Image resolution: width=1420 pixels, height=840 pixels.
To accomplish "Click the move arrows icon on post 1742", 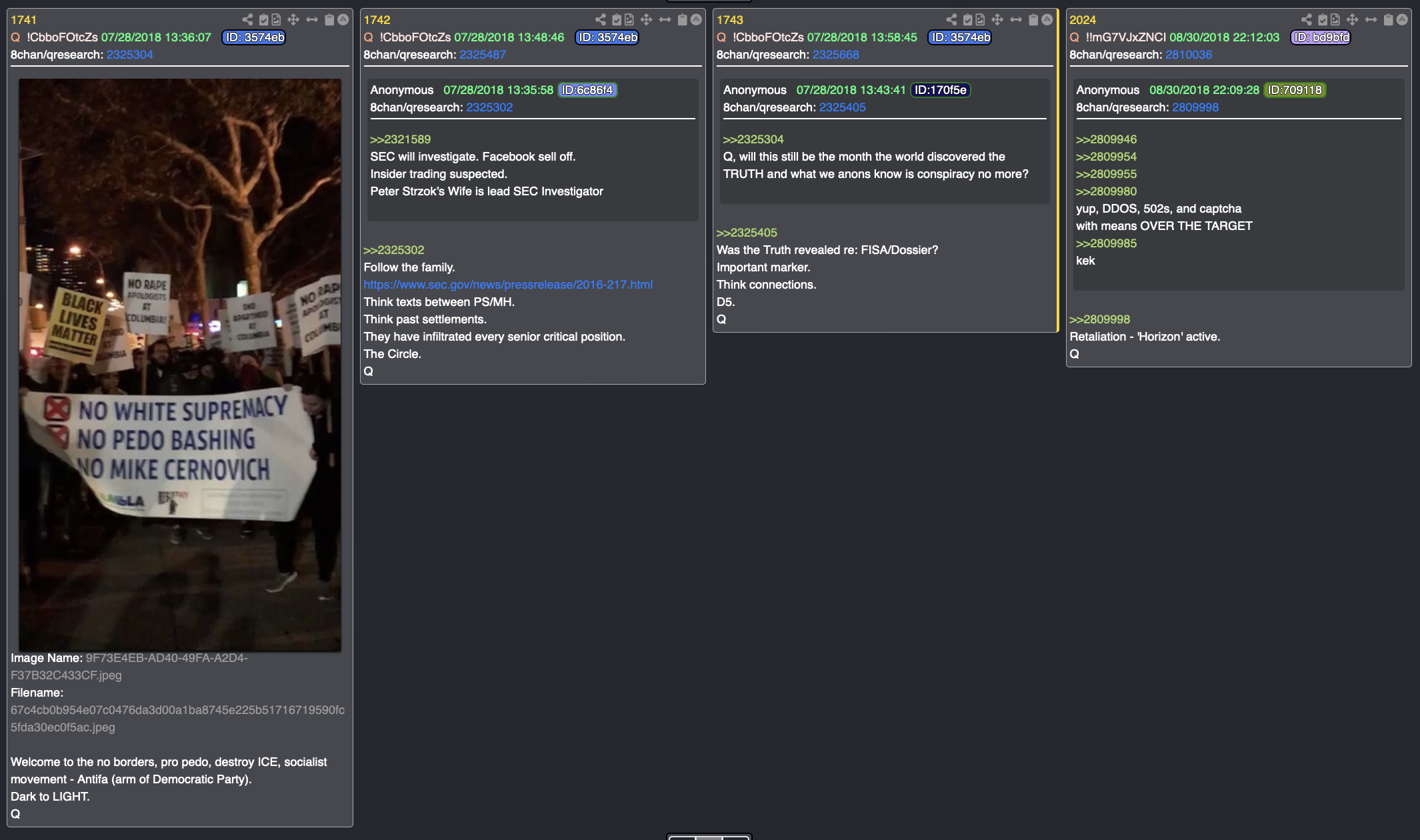I will click(x=647, y=20).
